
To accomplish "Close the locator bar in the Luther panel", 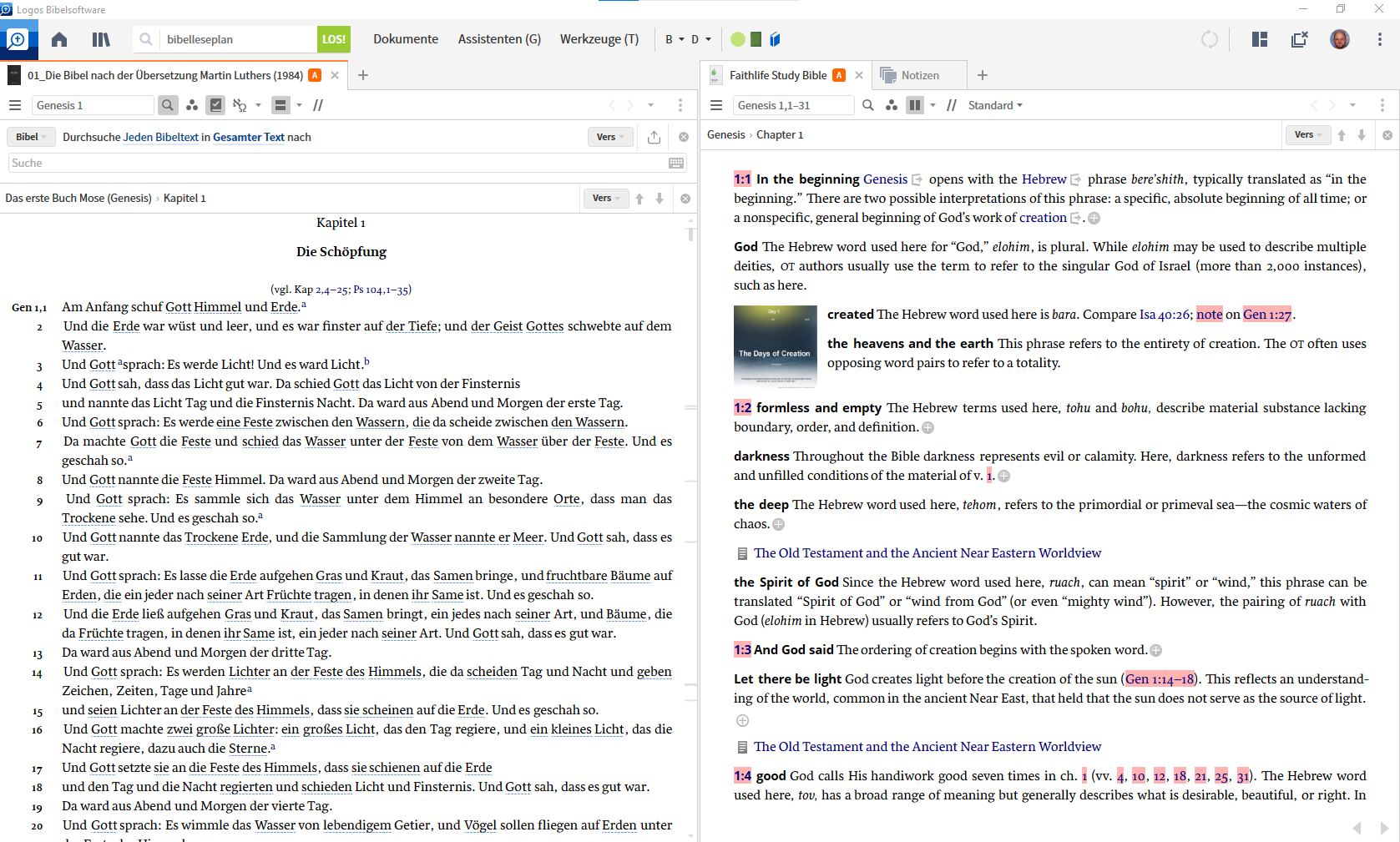I will tap(685, 199).
